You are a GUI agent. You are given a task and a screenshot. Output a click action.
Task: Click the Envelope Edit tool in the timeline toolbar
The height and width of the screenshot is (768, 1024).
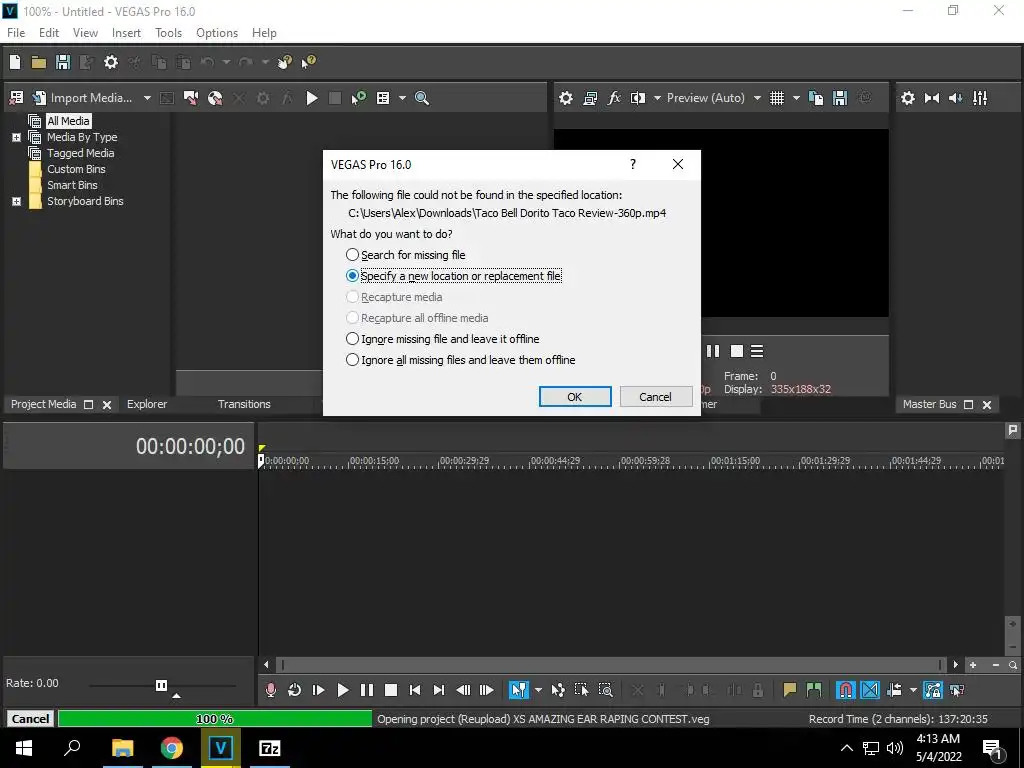(x=558, y=690)
